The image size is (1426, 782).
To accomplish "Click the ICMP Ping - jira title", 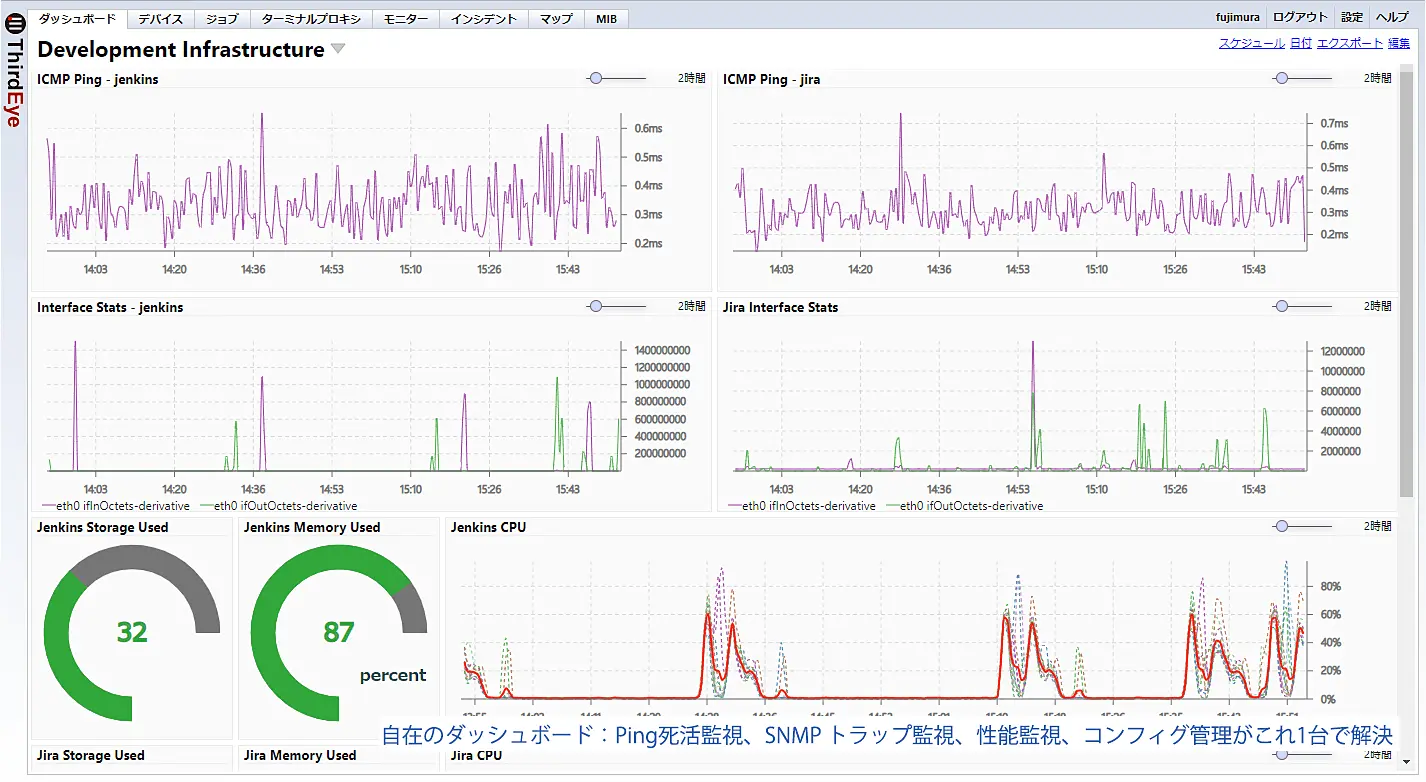I will pos(771,79).
